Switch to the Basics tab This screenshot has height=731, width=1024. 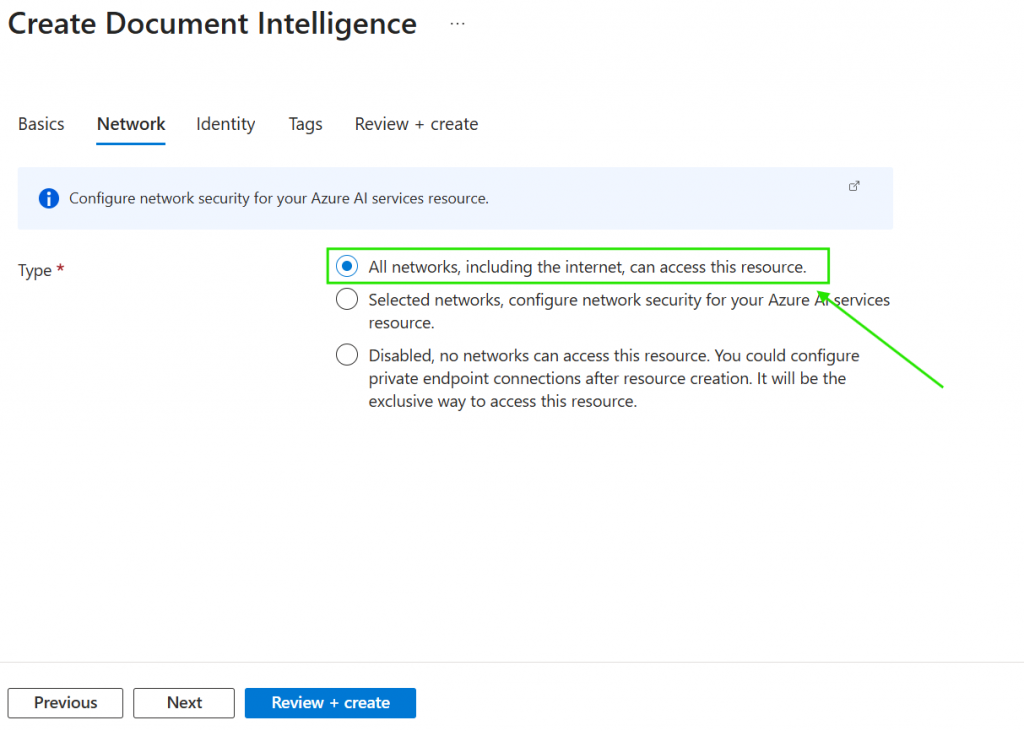tap(41, 124)
